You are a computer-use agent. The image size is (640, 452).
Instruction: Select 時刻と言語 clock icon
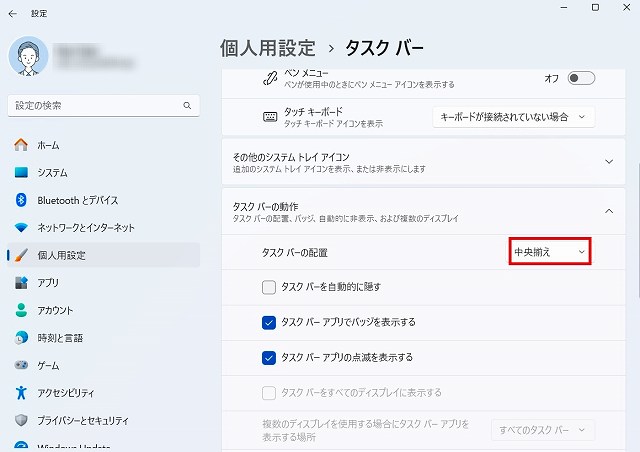(x=21, y=337)
